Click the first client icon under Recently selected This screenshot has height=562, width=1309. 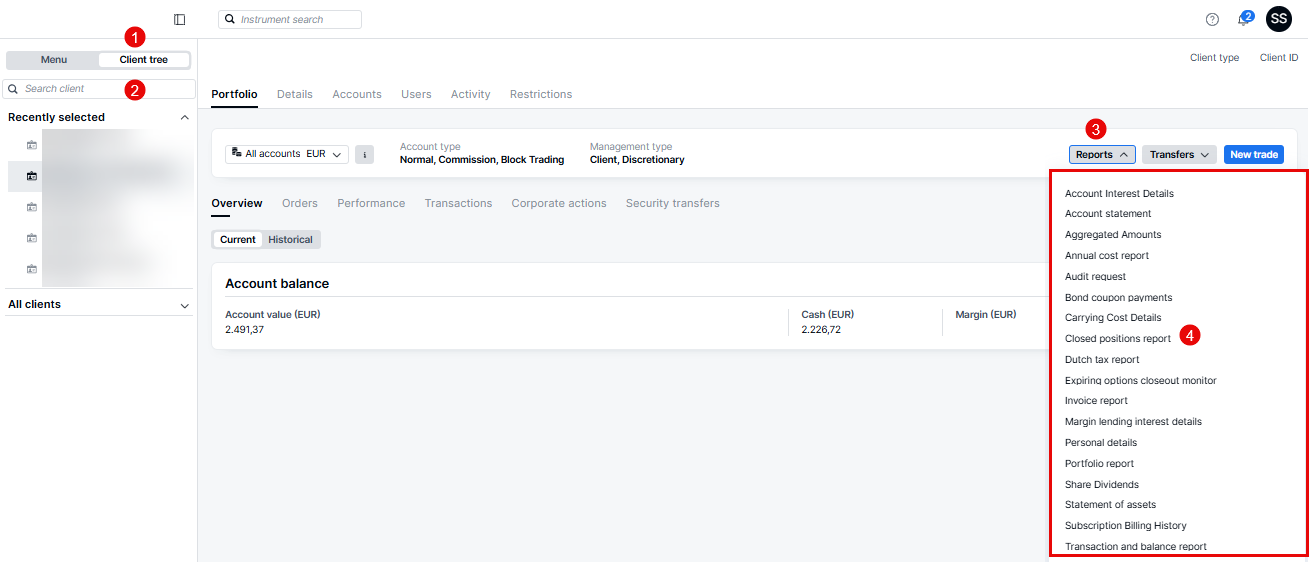coord(32,145)
